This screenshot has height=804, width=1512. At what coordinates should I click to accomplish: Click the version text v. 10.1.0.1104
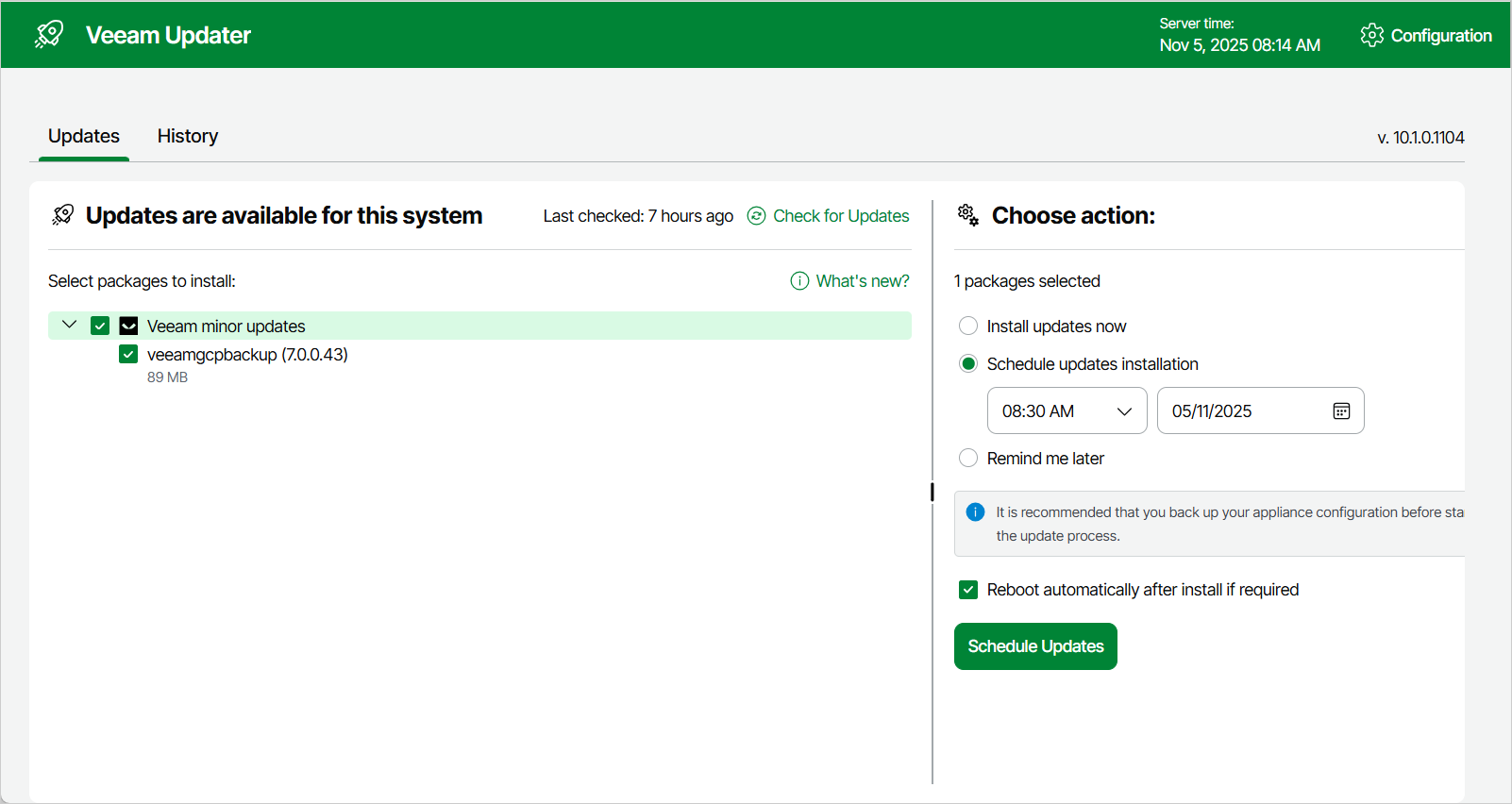tap(1420, 138)
